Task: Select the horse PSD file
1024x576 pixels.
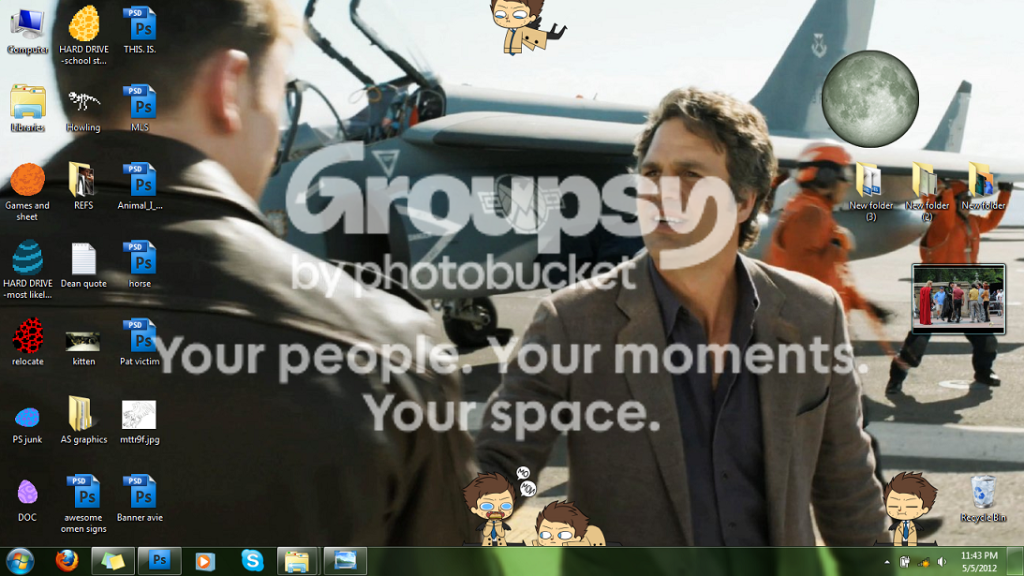Action: [x=140, y=264]
